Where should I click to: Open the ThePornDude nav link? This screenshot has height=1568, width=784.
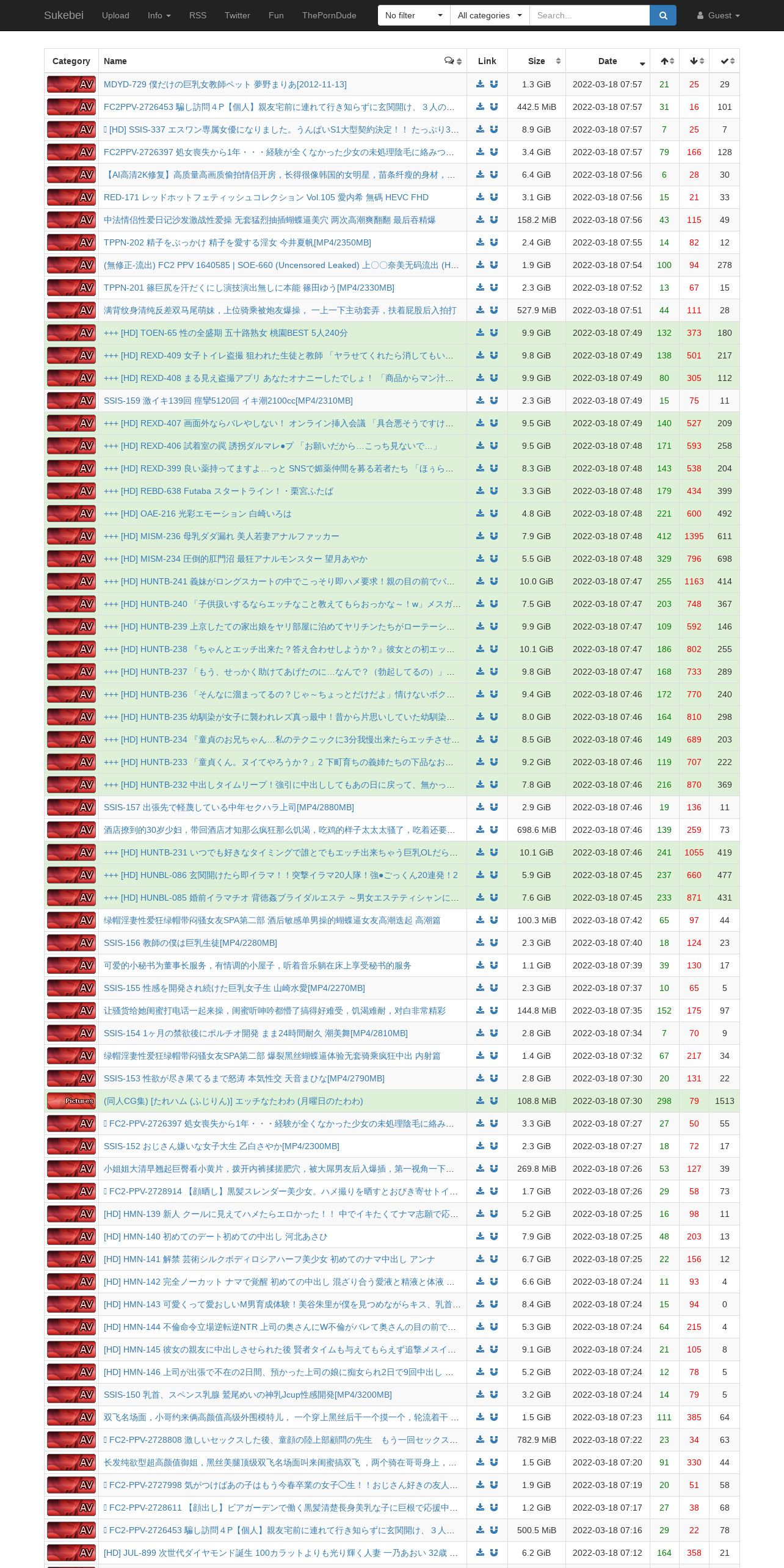(329, 15)
